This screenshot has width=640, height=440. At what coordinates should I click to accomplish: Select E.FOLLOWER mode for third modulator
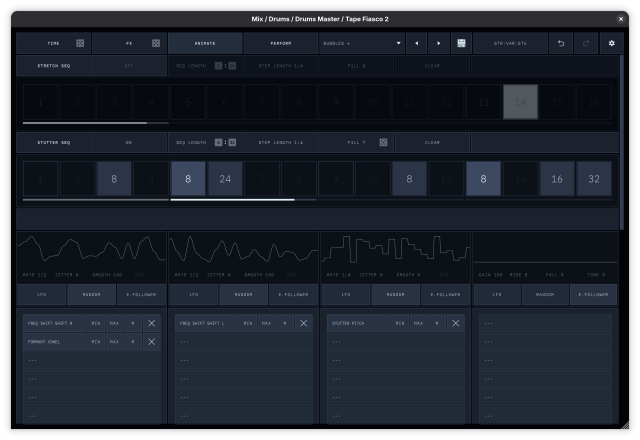click(x=445, y=295)
